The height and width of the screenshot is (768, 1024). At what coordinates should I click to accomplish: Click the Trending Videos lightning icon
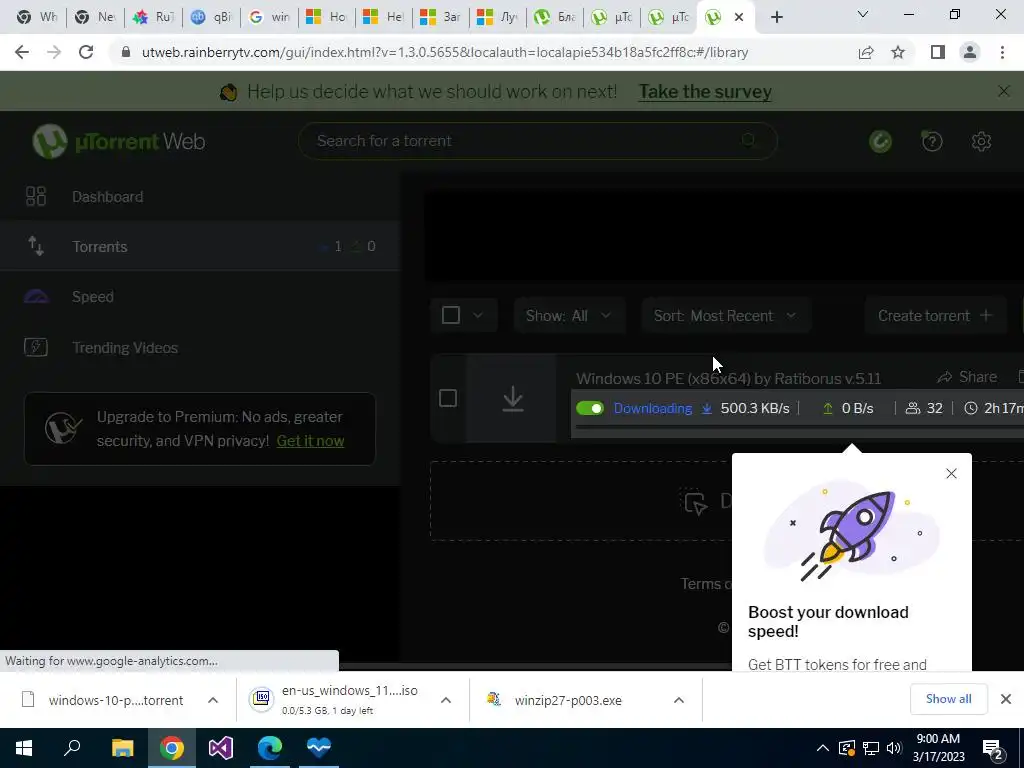pyautogui.click(x=36, y=347)
